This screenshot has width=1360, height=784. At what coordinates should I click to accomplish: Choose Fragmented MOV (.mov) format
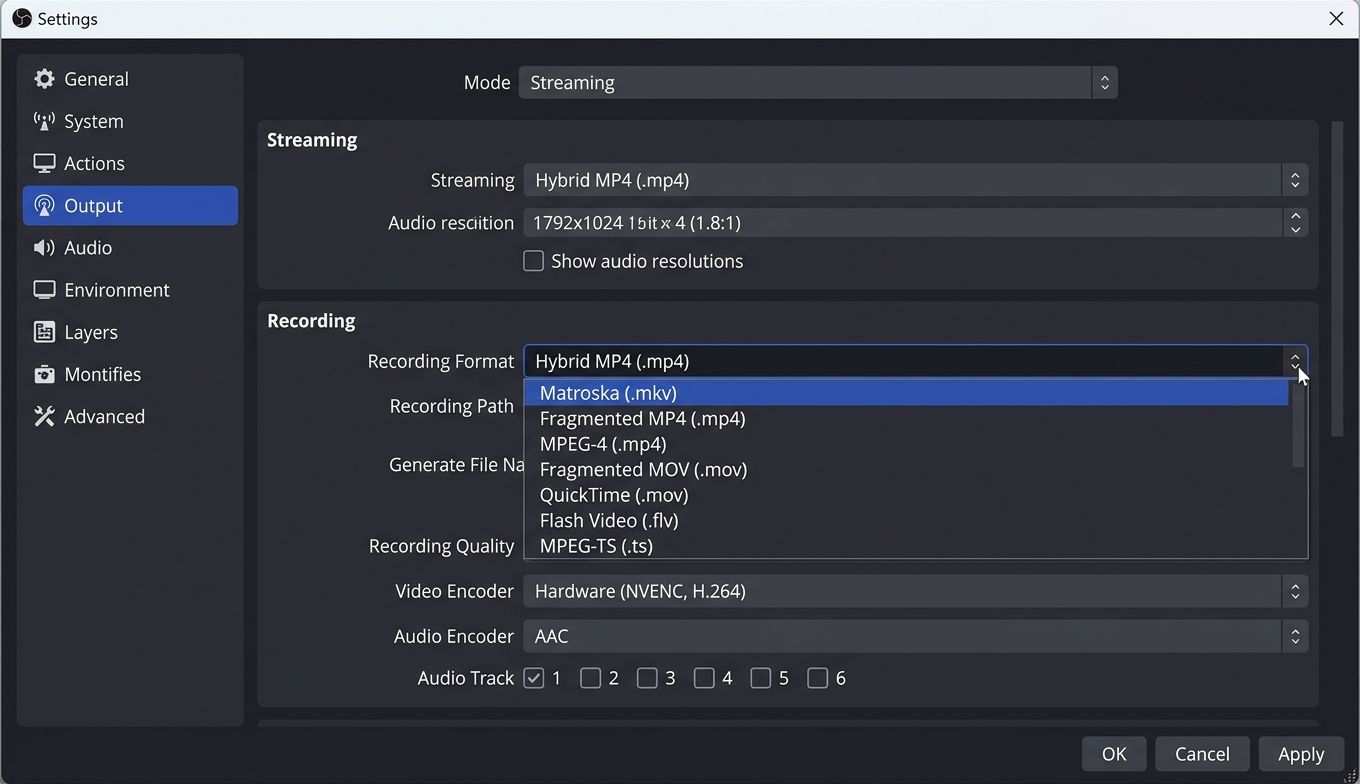click(907, 469)
